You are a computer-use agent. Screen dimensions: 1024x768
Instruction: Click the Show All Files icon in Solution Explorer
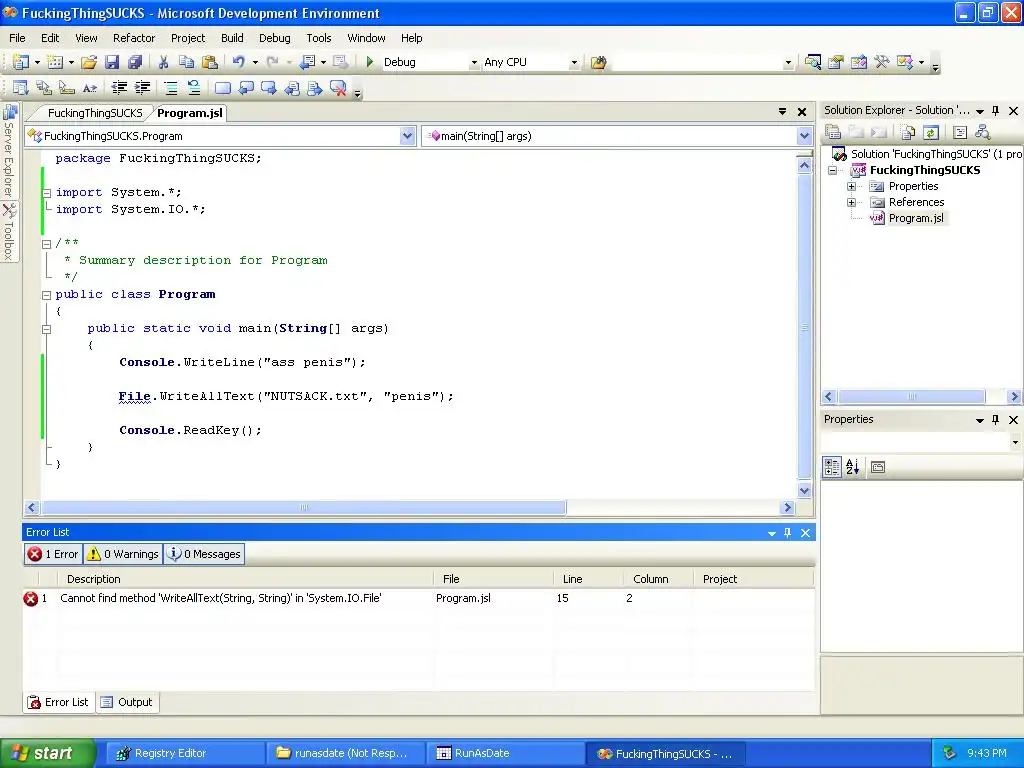(x=908, y=133)
